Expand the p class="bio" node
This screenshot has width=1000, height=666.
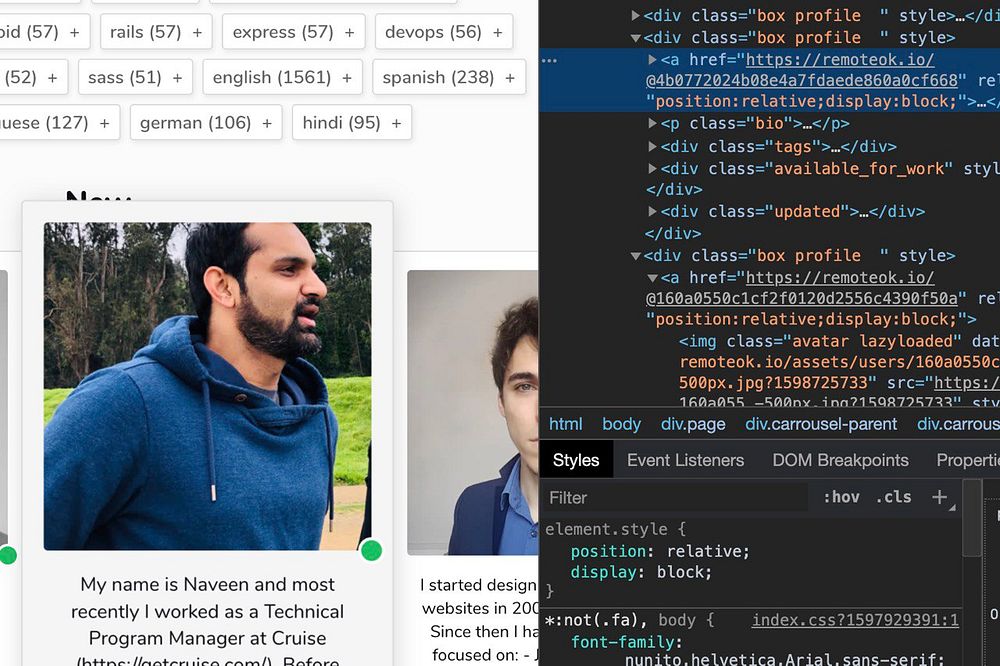tap(652, 123)
